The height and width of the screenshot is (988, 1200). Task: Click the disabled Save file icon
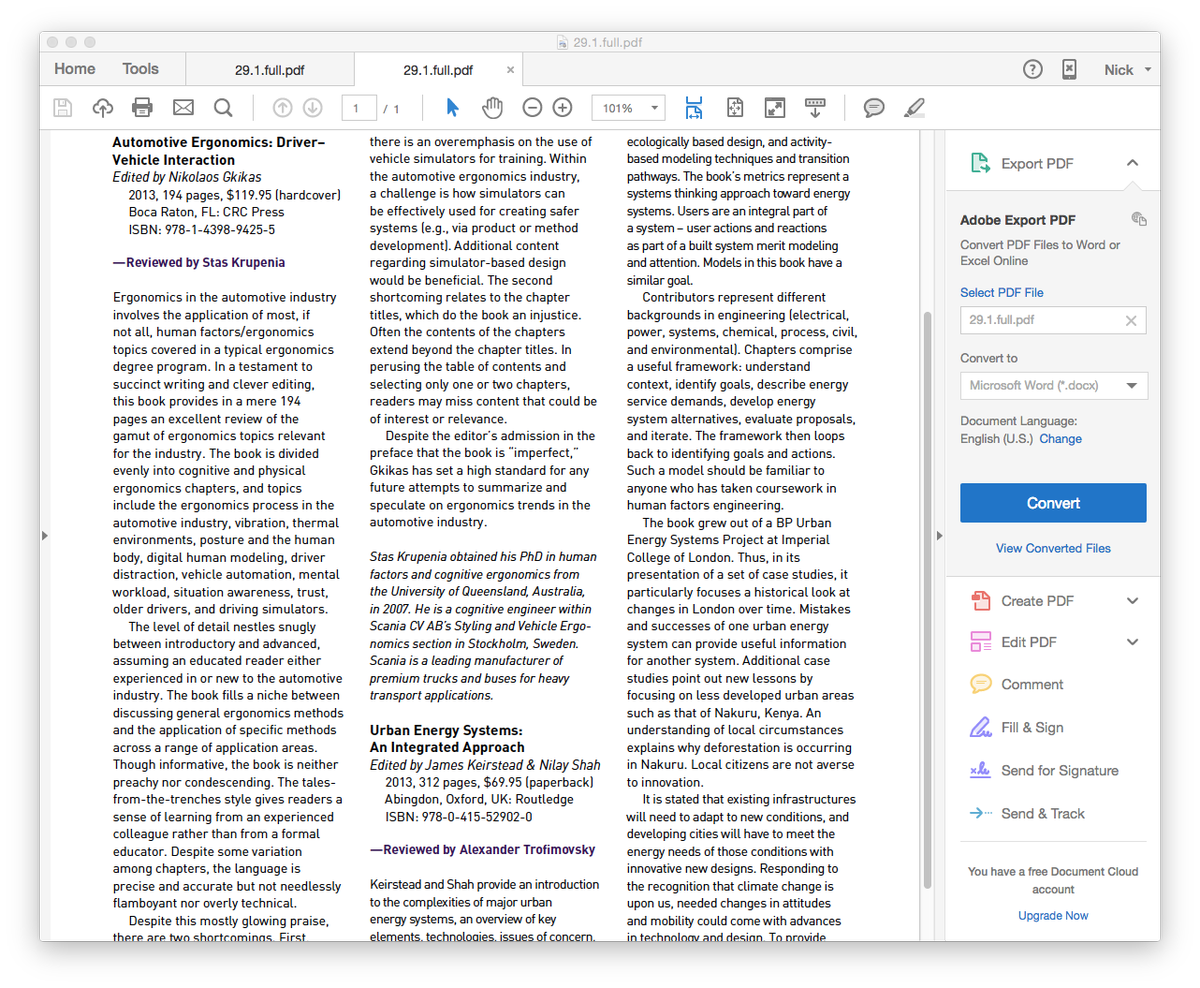62,107
